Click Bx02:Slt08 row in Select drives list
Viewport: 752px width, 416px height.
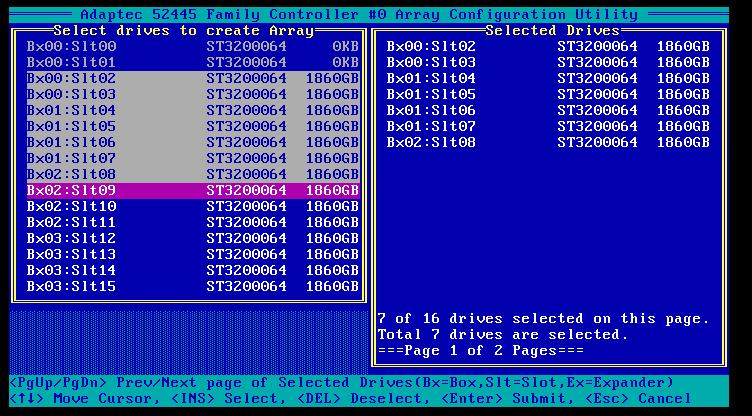point(193,174)
